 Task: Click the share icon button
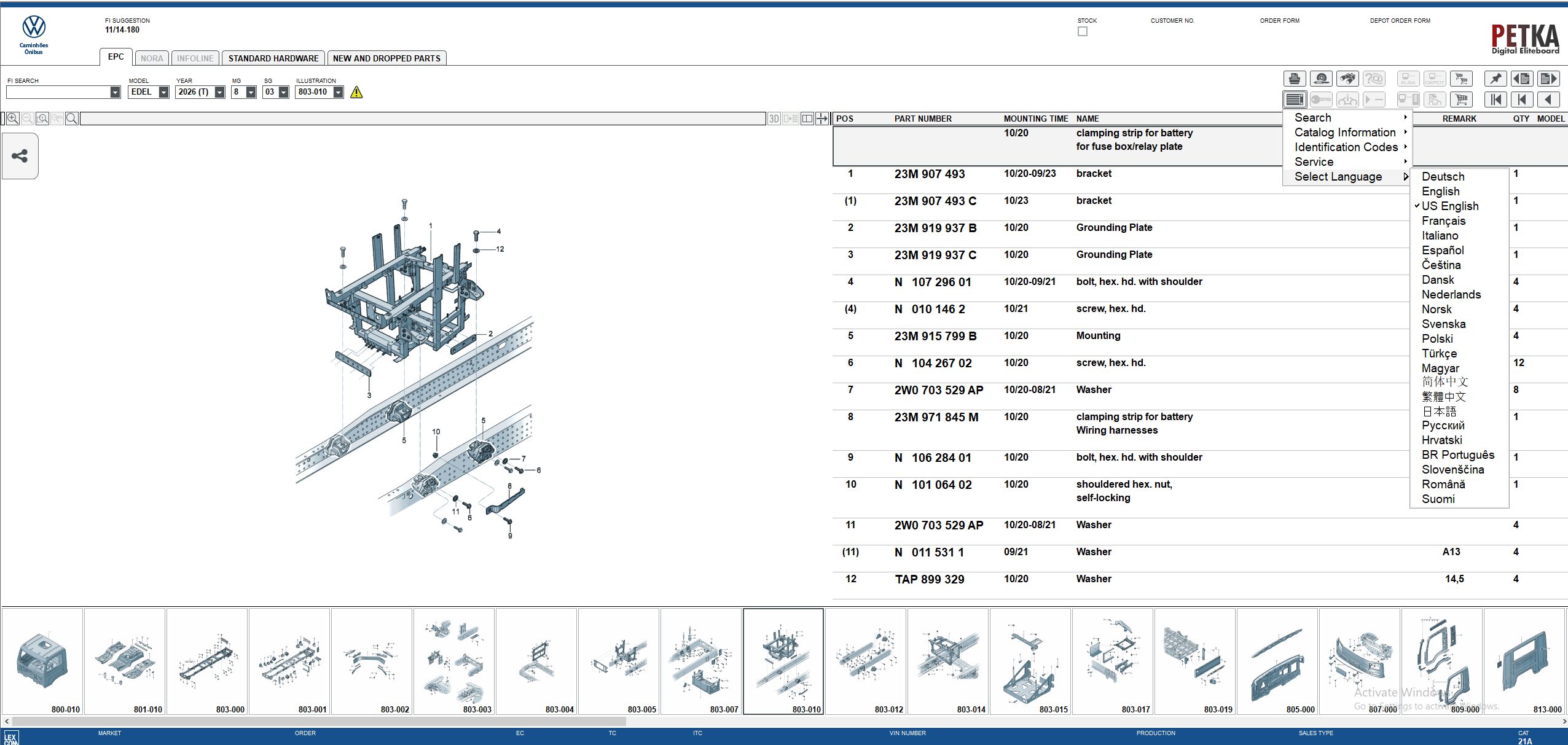point(20,156)
